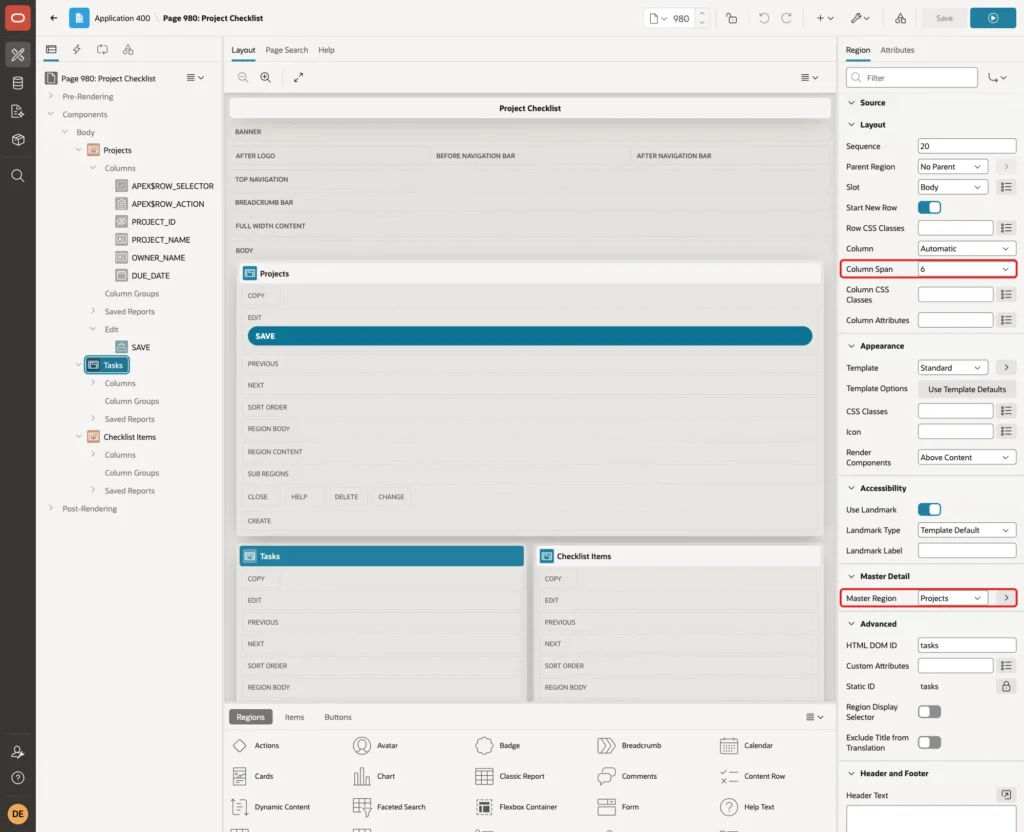Toggle the Start New Row switch
Viewport: 1024px width, 832px height.
point(929,208)
